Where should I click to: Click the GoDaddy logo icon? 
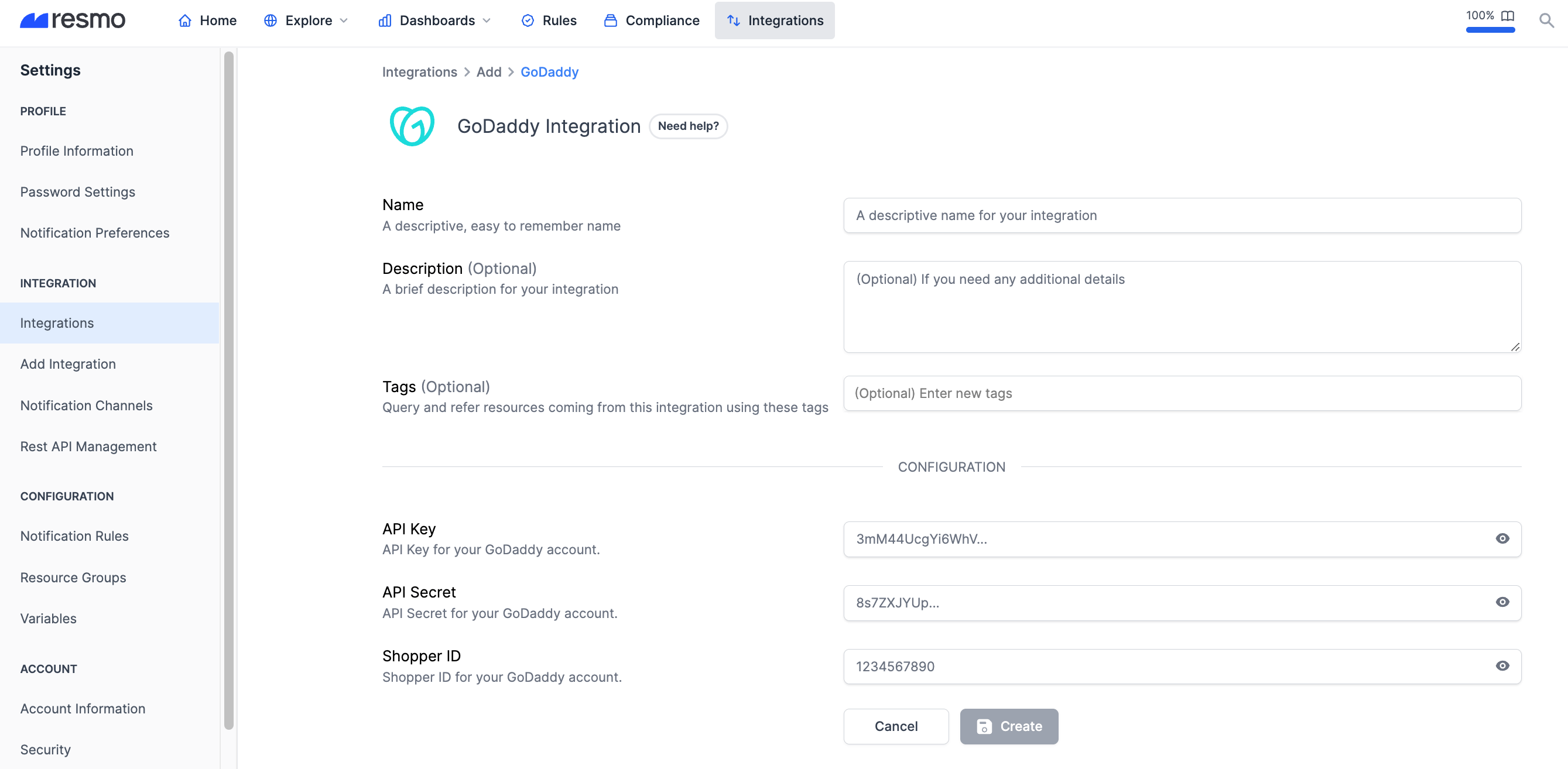[412, 126]
